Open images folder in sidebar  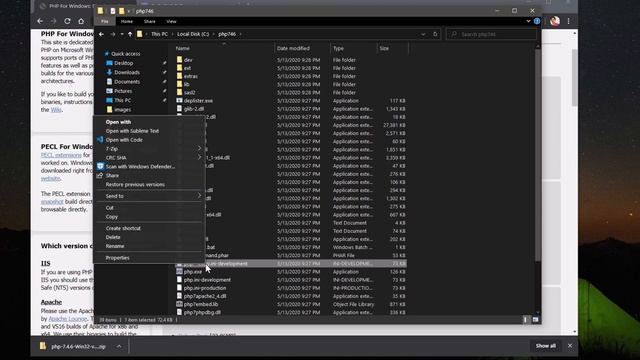coord(122,110)
